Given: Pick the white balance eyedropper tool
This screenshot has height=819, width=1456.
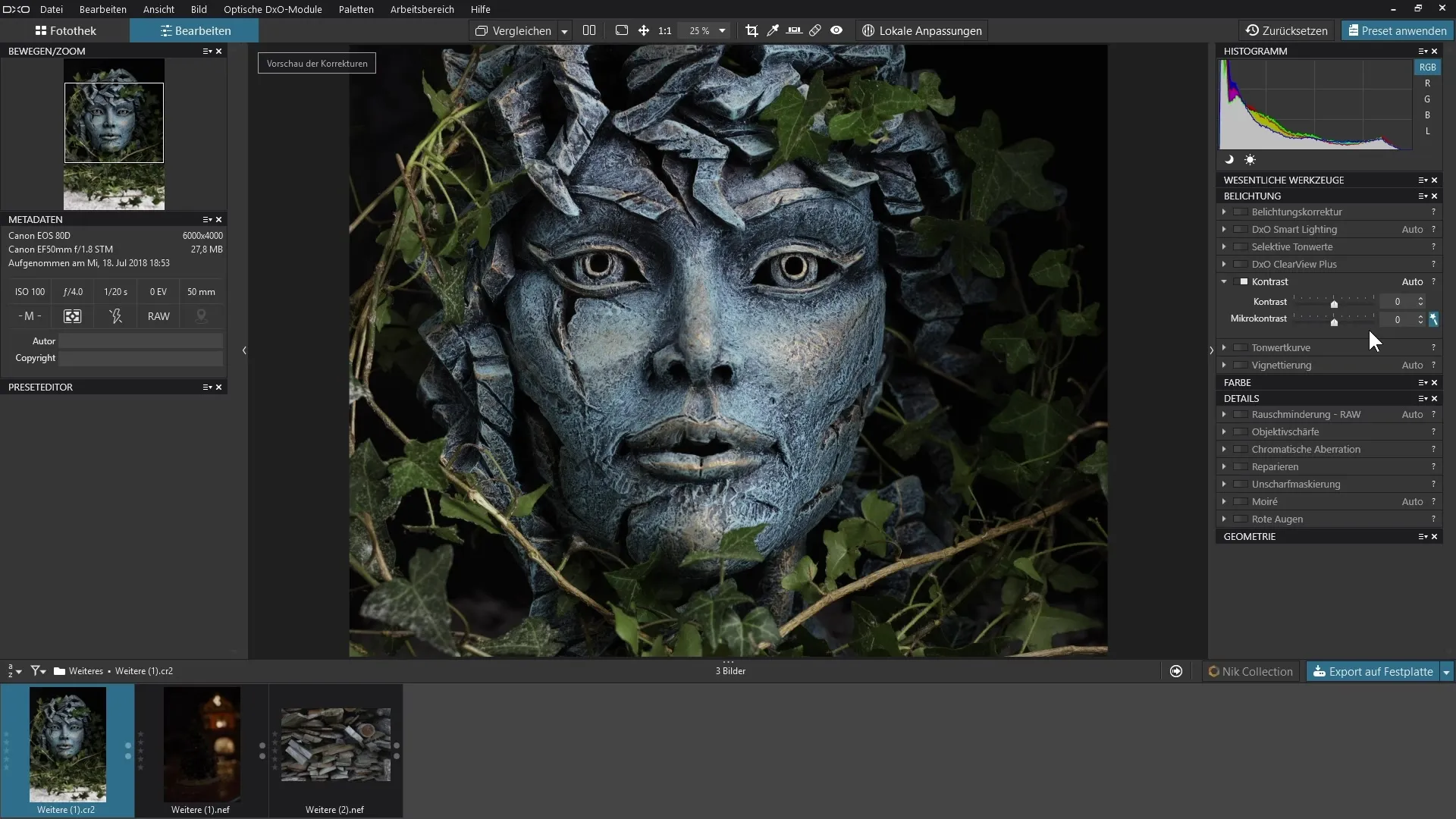Looking at the screenshot, I should (773, 30).
